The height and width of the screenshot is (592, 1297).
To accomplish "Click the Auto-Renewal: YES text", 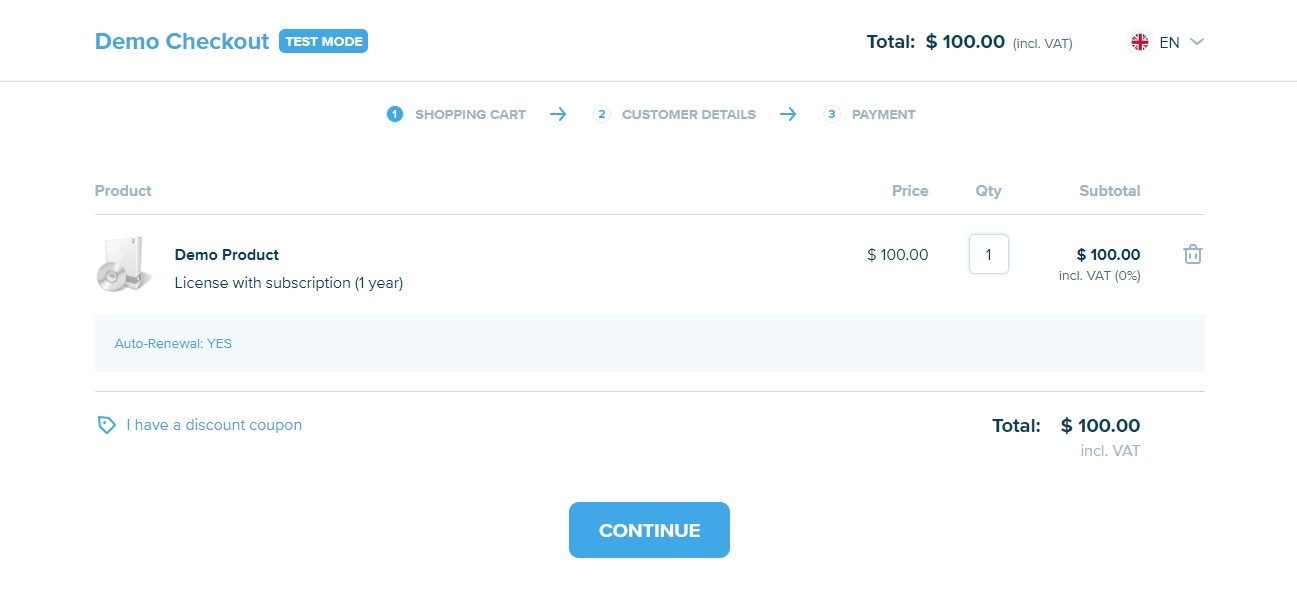I will (173, 343).
